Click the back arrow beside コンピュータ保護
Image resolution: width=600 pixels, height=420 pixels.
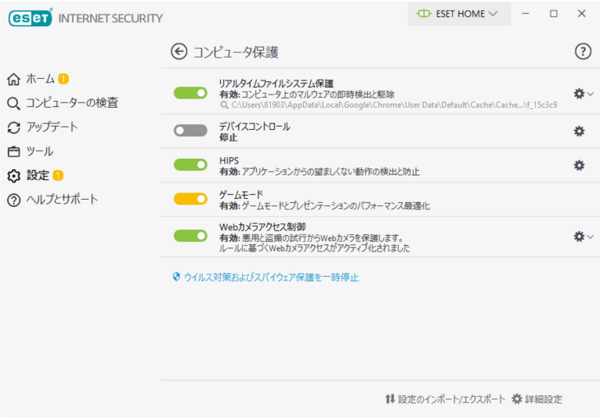tap(179, 51)
